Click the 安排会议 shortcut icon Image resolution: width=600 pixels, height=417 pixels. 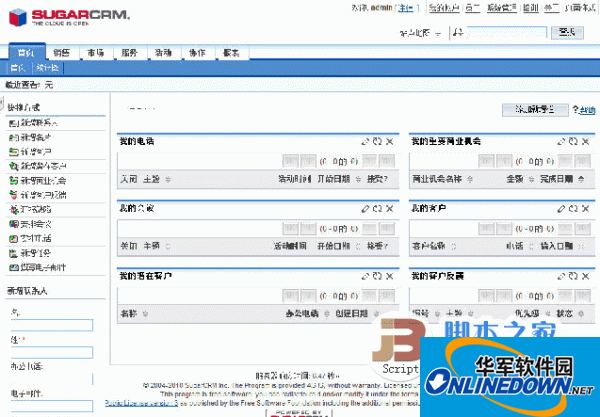[x=14, y=224]
